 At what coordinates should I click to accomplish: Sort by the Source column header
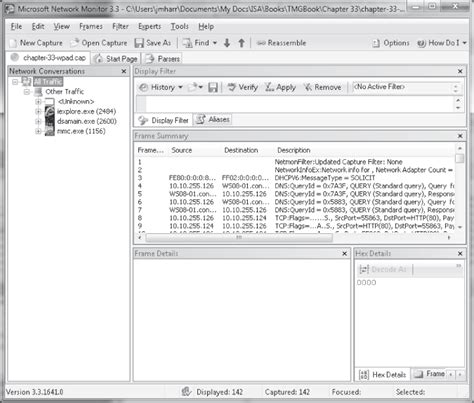coord(182,150)
